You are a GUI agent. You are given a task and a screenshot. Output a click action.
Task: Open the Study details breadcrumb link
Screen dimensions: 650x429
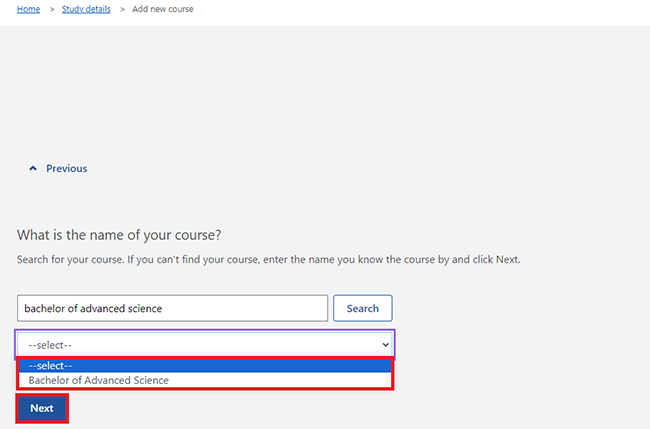point(86,9)
